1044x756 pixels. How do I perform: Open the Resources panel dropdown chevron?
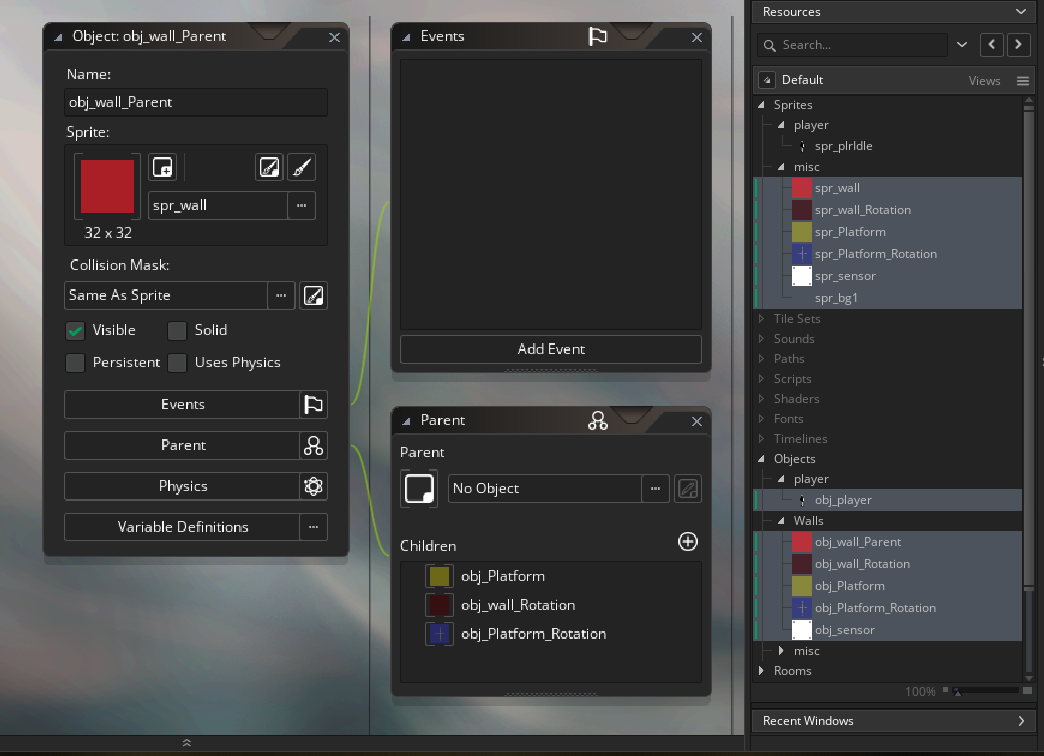[x=1021, y=11]
